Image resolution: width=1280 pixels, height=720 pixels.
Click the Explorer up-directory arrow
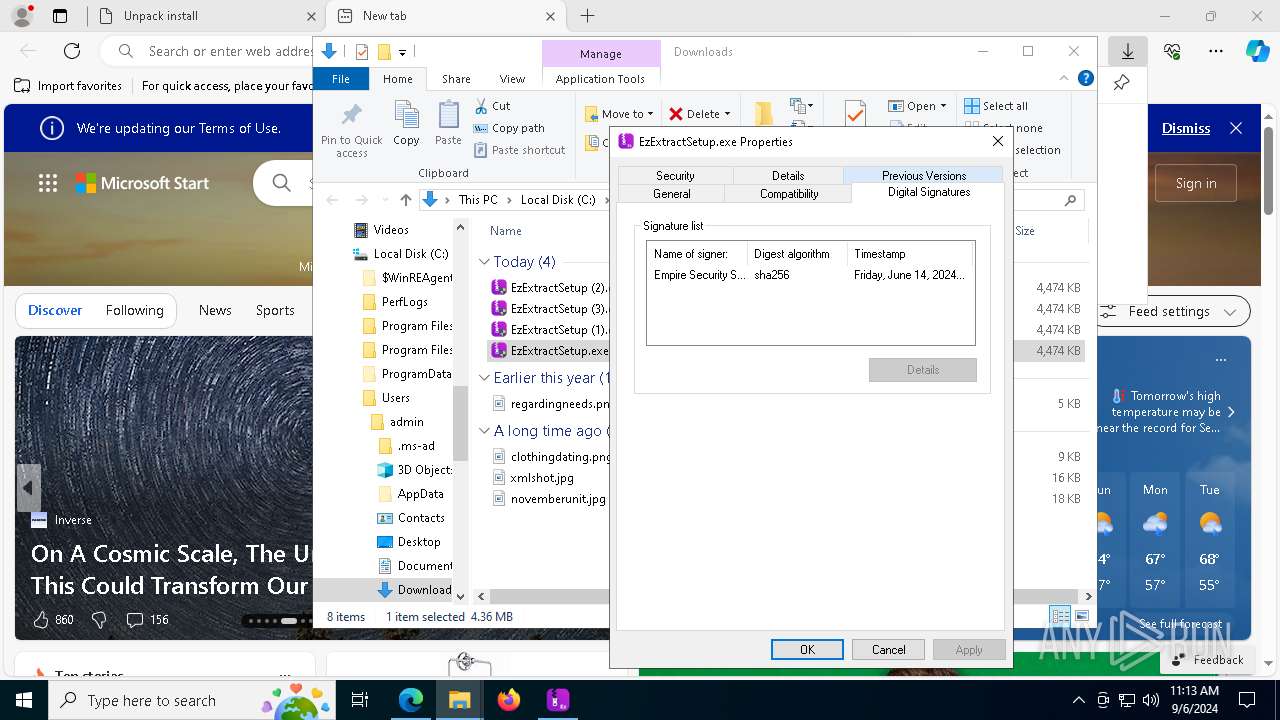pos(405,200)
